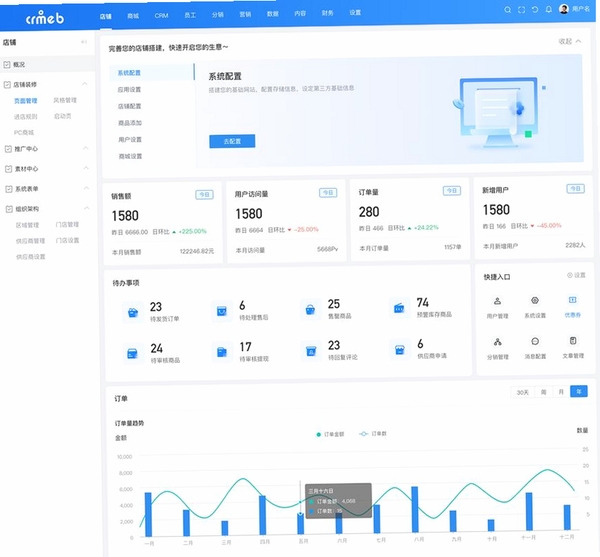Open the search icon in the header
The height and width of the screenshot is (557, 600).
[507, 10]
